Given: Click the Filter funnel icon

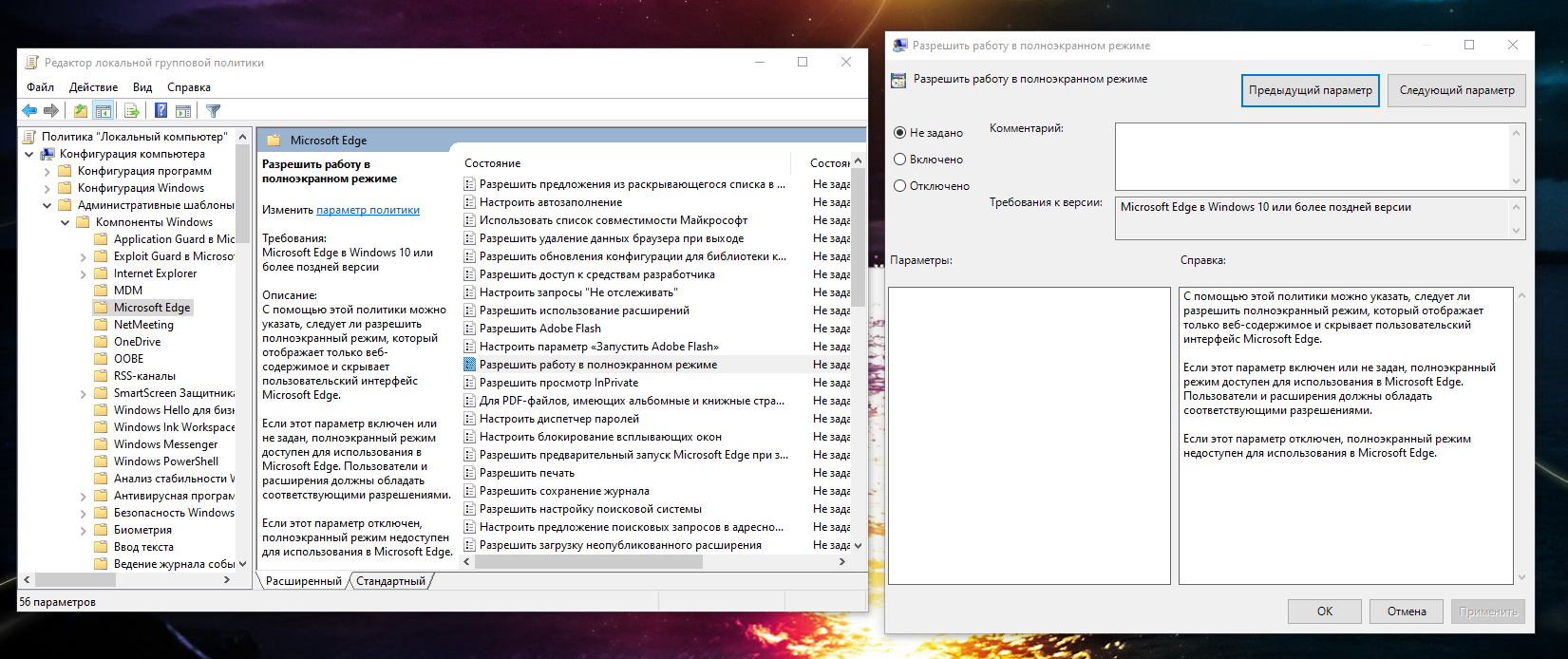Looking at the screenshot, I should coord(214,111).
